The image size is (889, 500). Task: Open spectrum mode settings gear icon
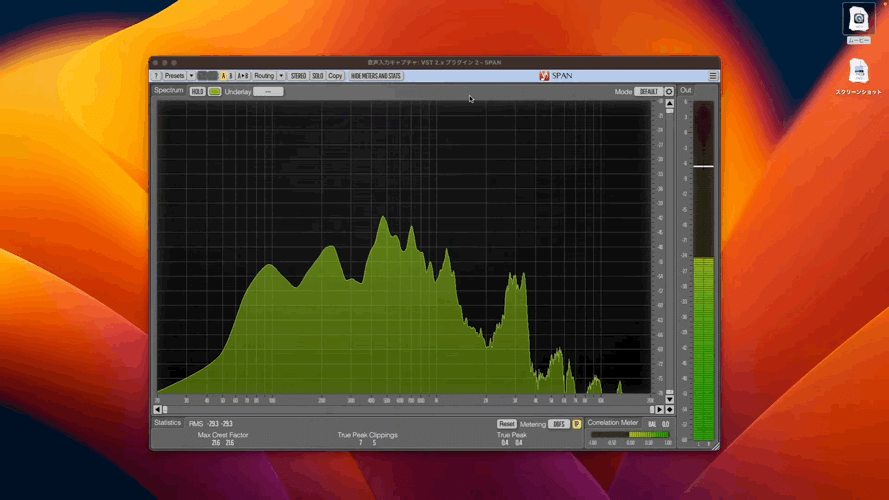coord(669,91)
